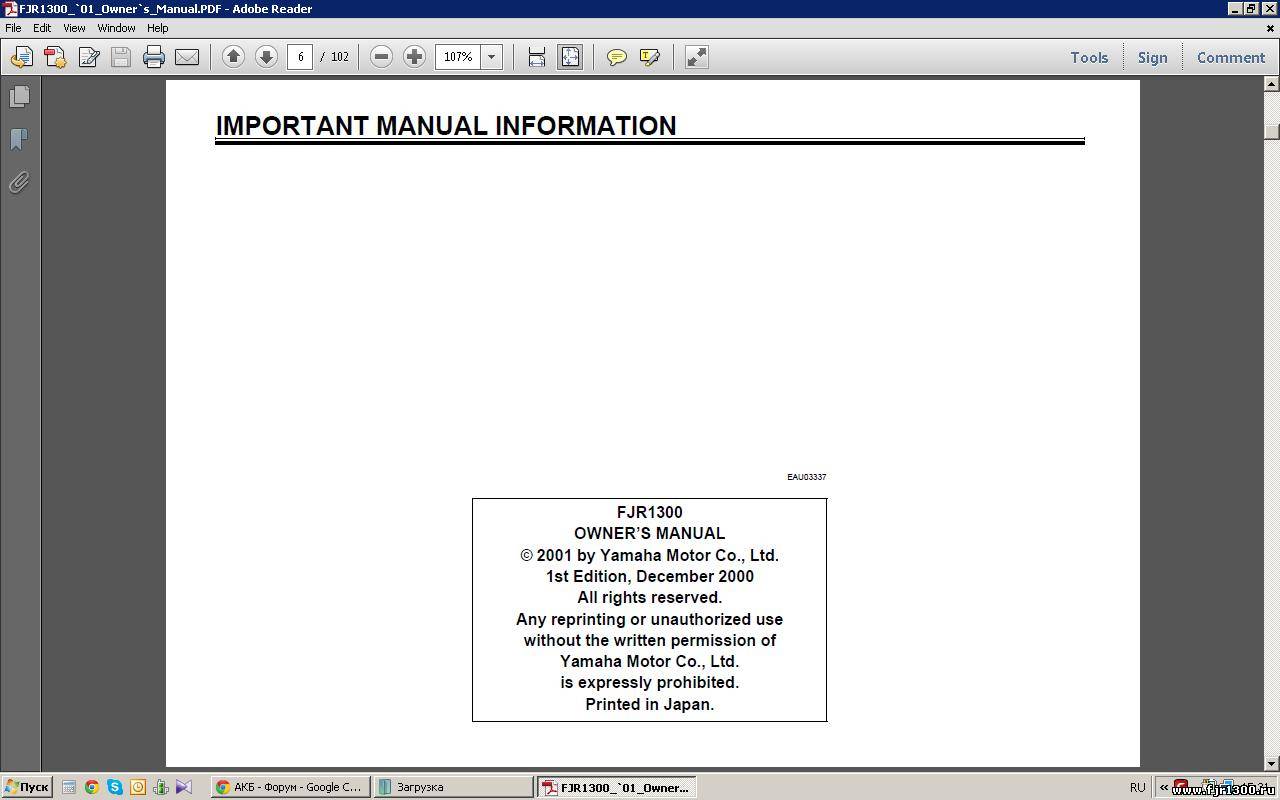1280x800 pixels.
Task: Show Page Thumbnails panel in sidebar
Action: pos(19,96)
